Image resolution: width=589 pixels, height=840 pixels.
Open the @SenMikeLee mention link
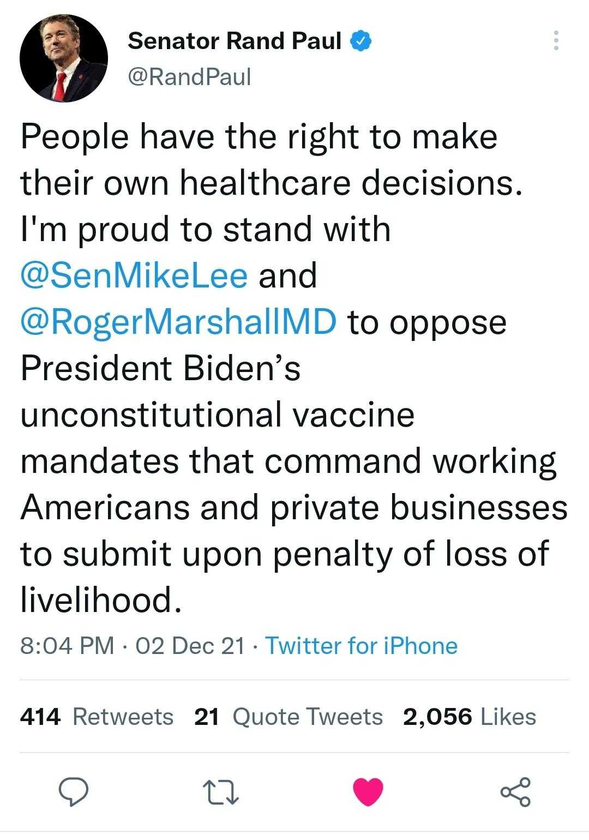coord(134,275)
